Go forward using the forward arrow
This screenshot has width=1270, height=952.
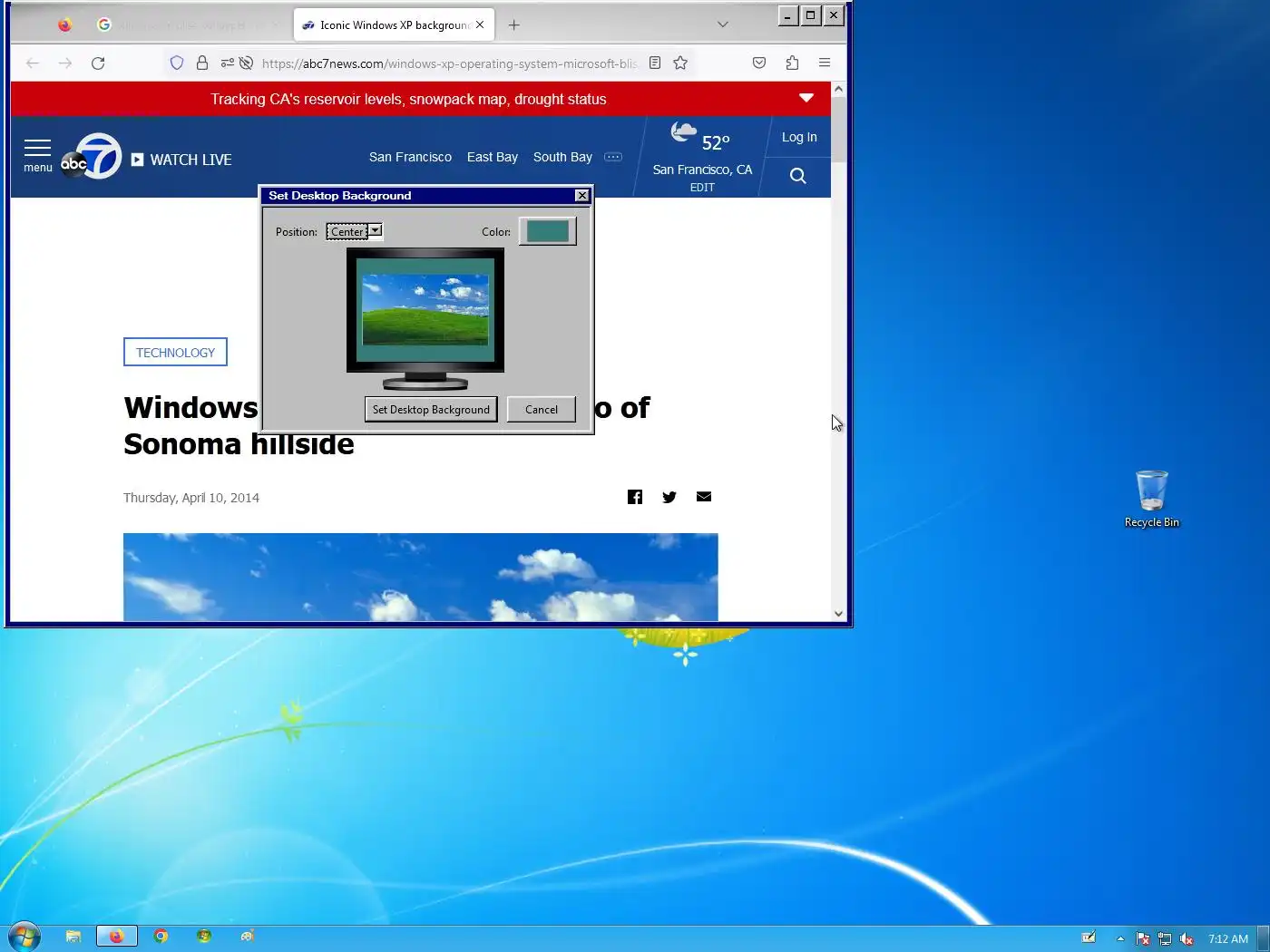65,63
